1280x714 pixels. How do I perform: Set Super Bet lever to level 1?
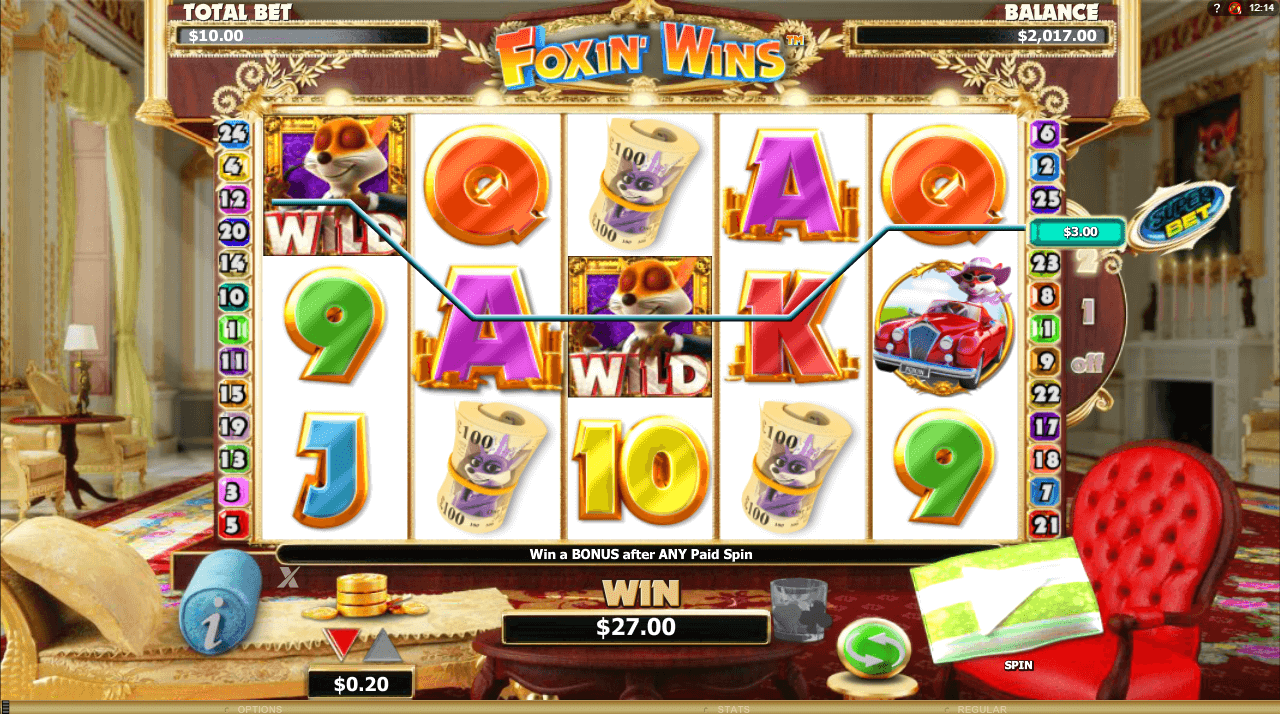coord(1087,311)
